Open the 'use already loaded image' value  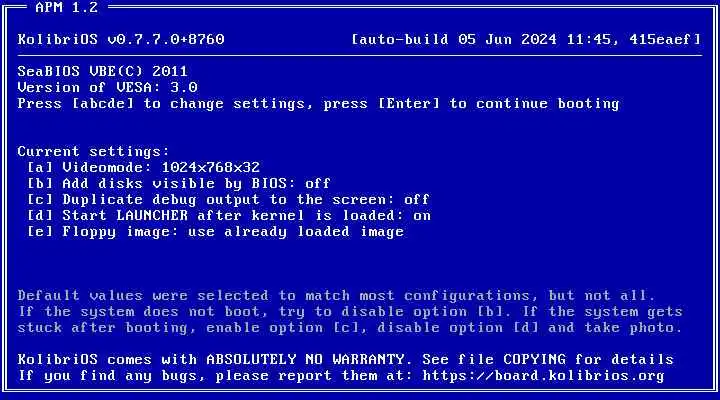(296, 231)
